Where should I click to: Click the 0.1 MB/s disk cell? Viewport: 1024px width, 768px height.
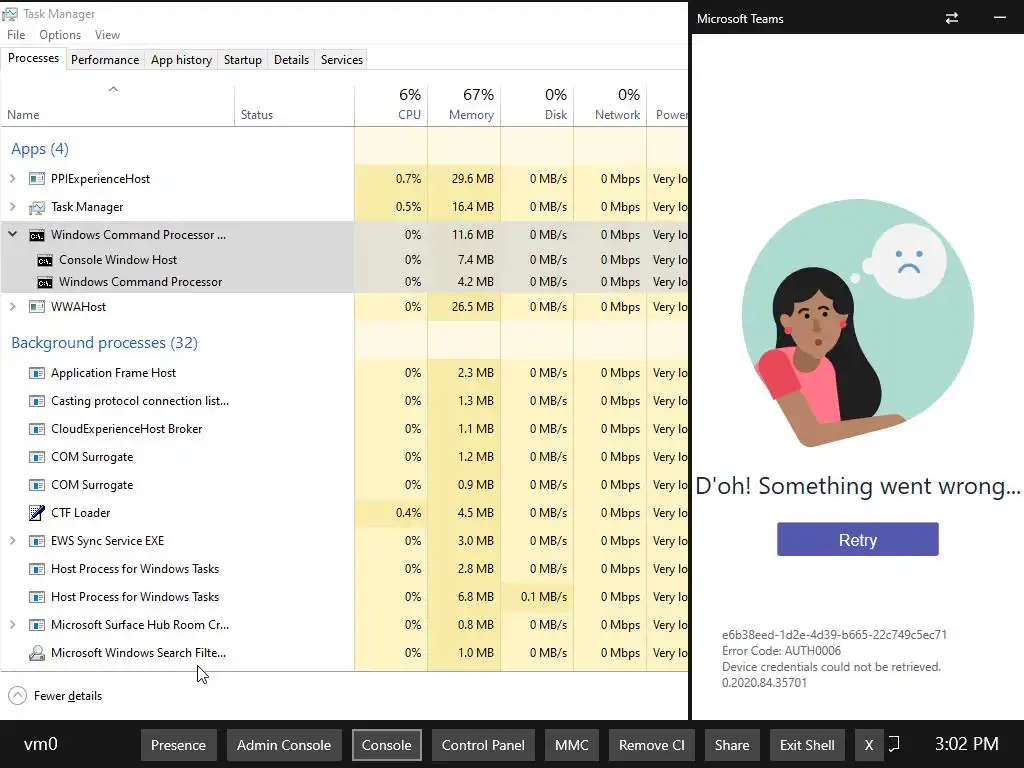(x=537, y=597)
